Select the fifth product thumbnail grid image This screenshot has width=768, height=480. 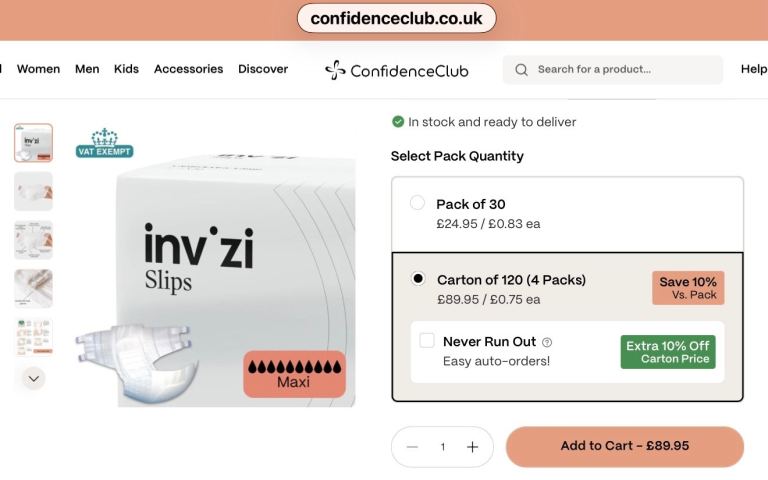(x=33, y=337)
